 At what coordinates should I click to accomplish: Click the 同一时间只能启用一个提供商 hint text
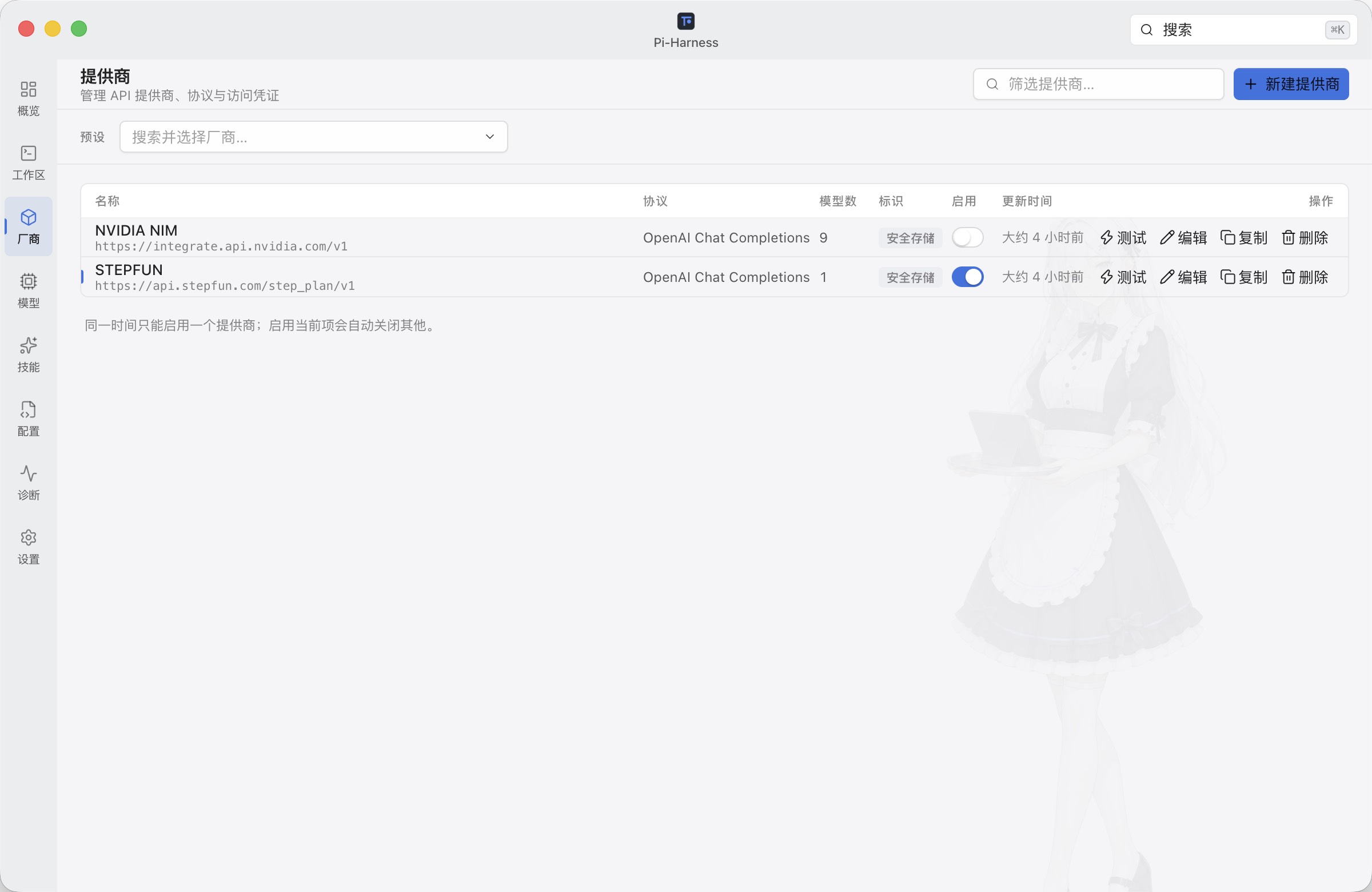point(261,325)
